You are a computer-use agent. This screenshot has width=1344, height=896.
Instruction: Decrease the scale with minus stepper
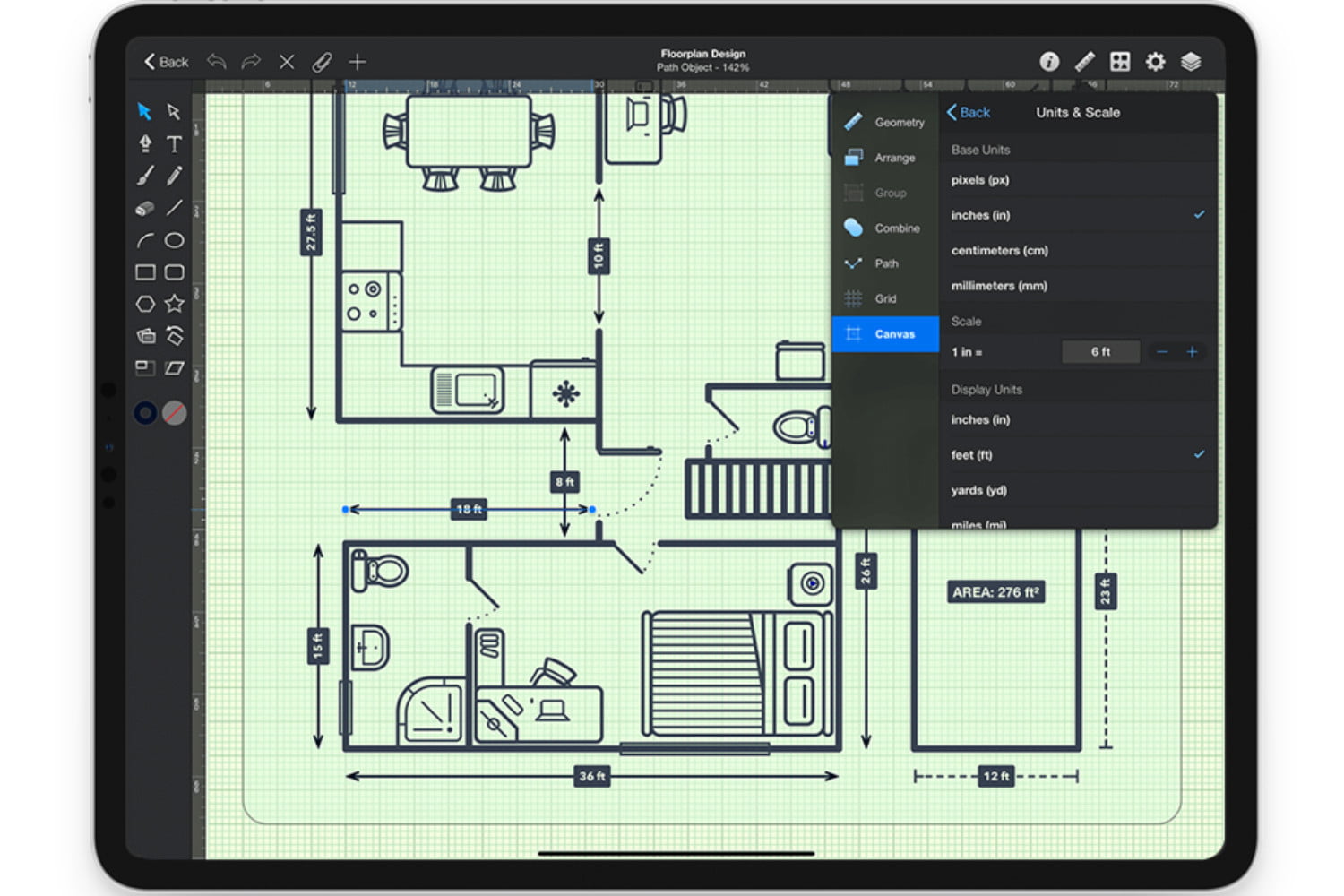point(1162,352)
